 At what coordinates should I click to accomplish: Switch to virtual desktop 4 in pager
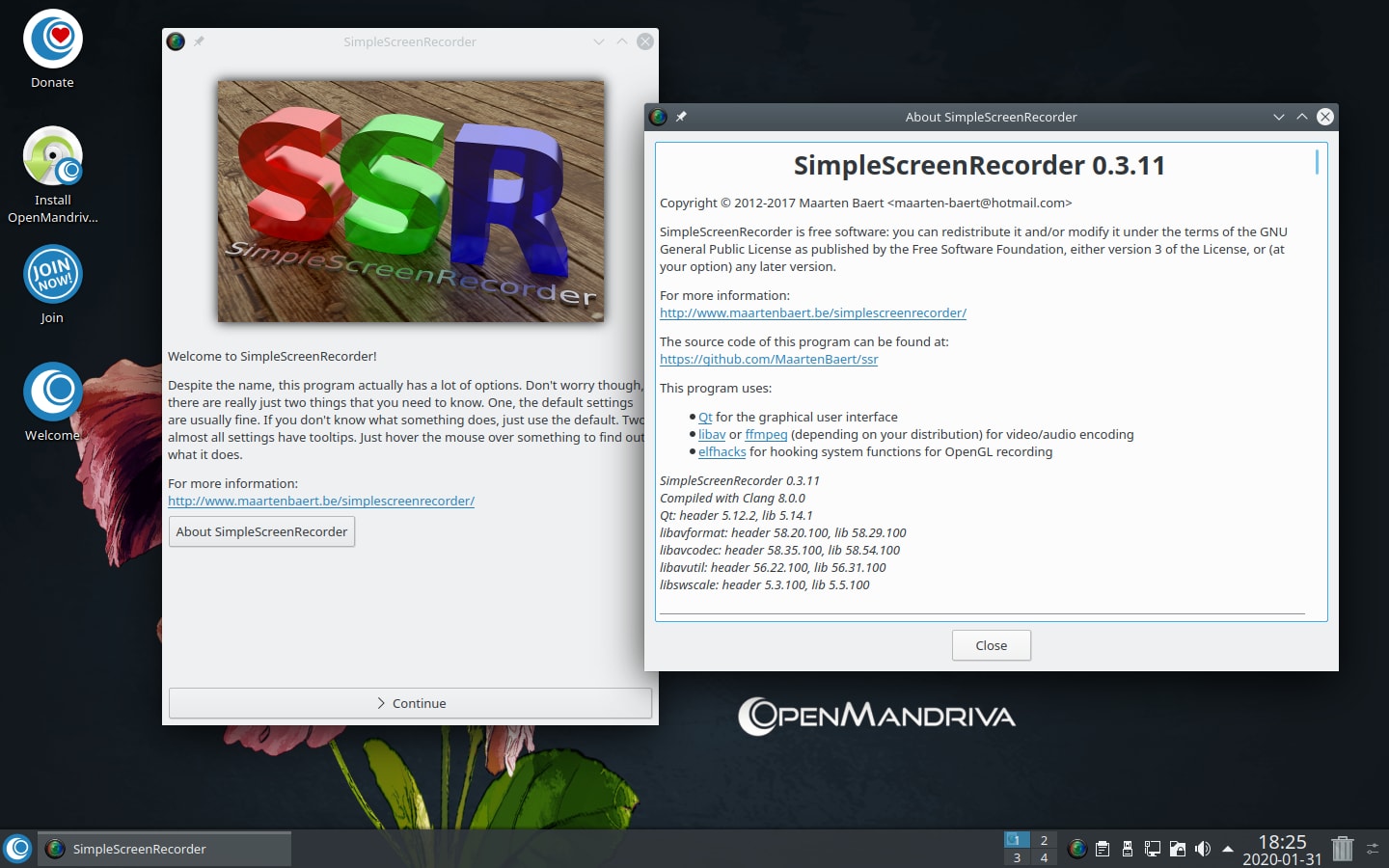[x=1044, y=857]
